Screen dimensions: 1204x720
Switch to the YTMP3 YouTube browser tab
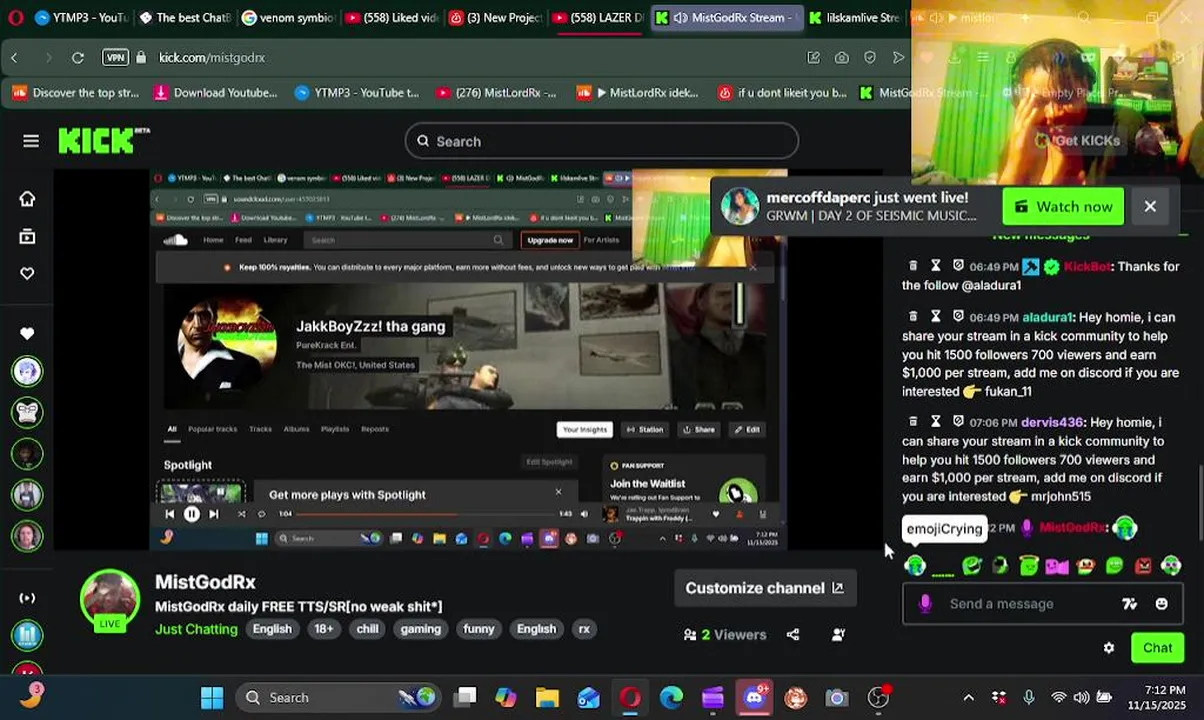(80, 18)
